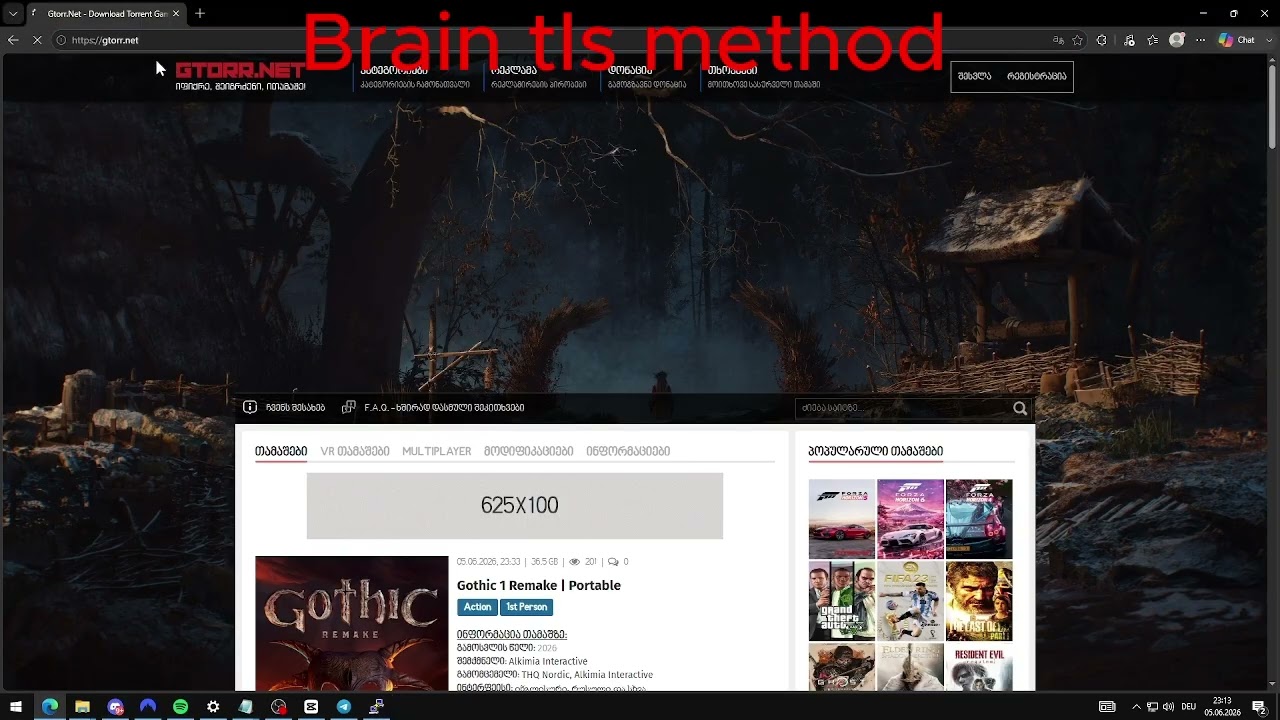This screenshot has height=720, width=1280.
Task: Open the Resident Evil thumbnail
Action: [979, 667]
